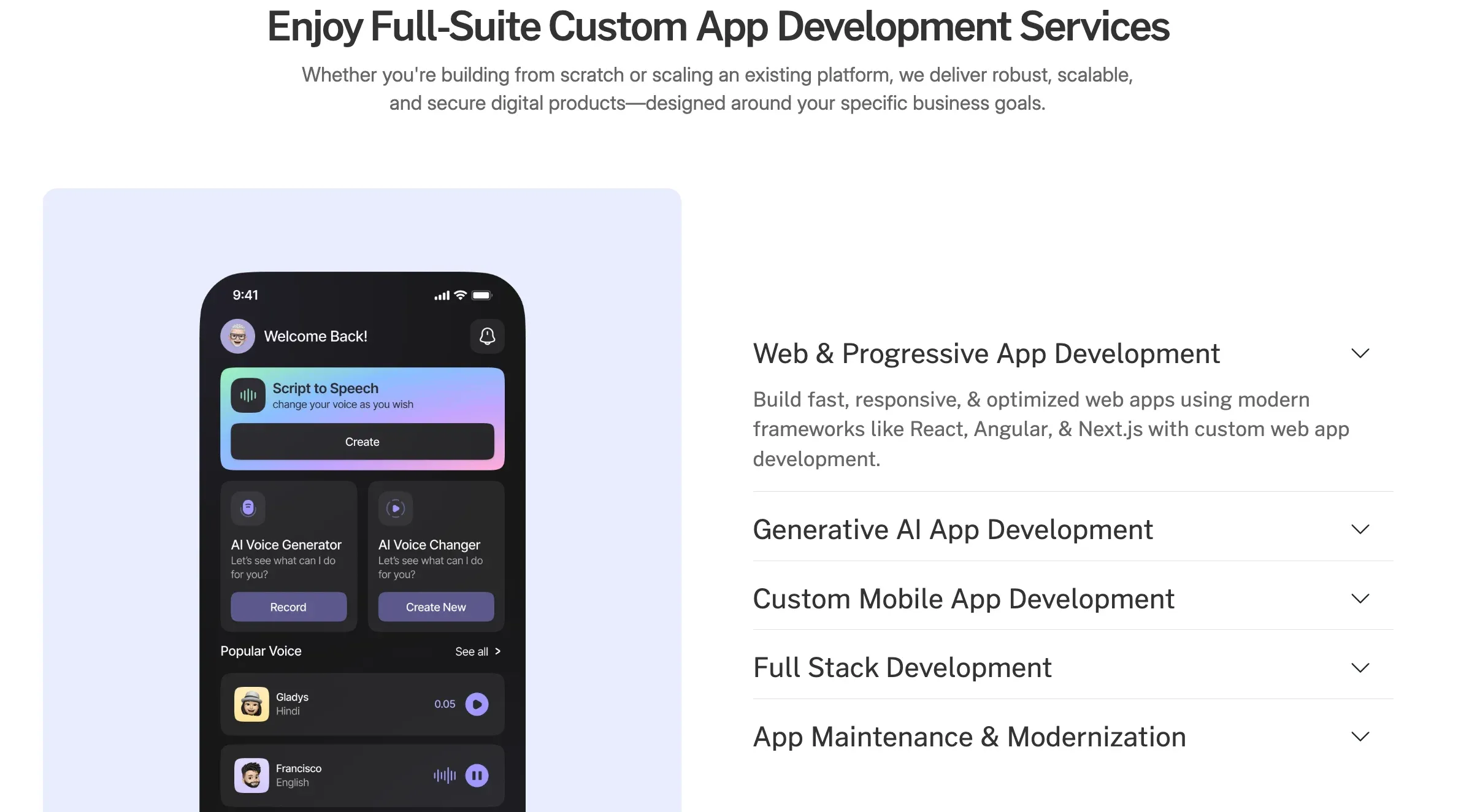Click Gladys avatar thumbnail
The height and width of the screenshot is (812, 1461).
point(251,704)
